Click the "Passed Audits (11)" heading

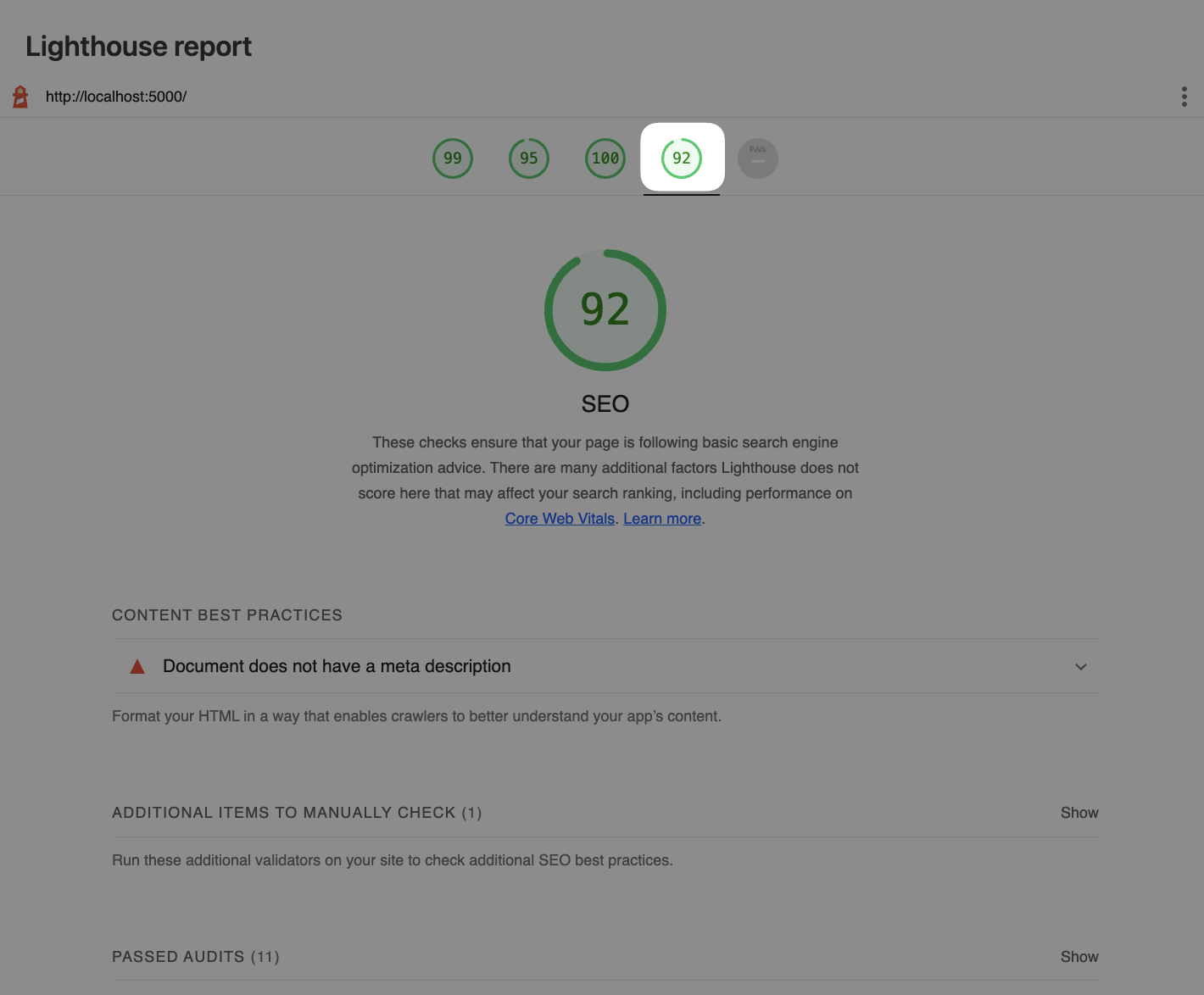196,957
